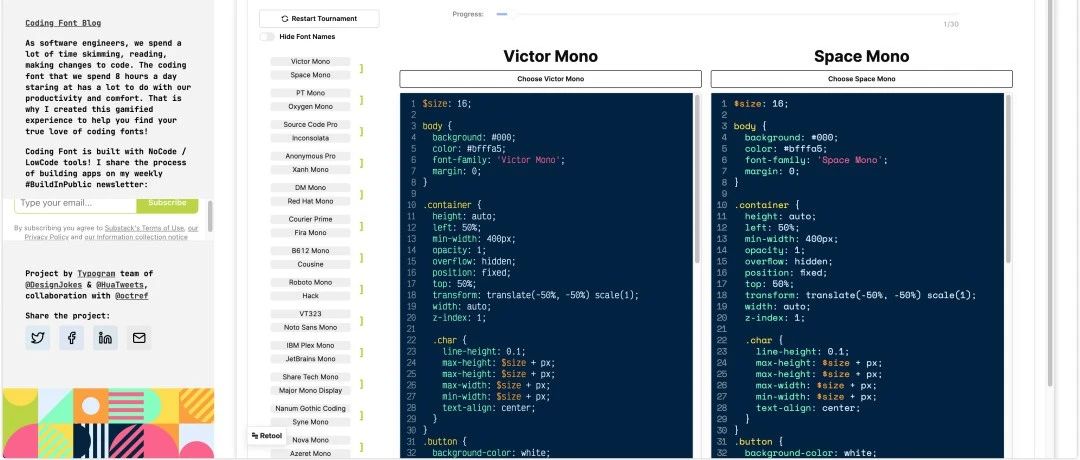Open the Privacy Policy link
Viewport: 1080px width, 460px height.
click(47, 237)
